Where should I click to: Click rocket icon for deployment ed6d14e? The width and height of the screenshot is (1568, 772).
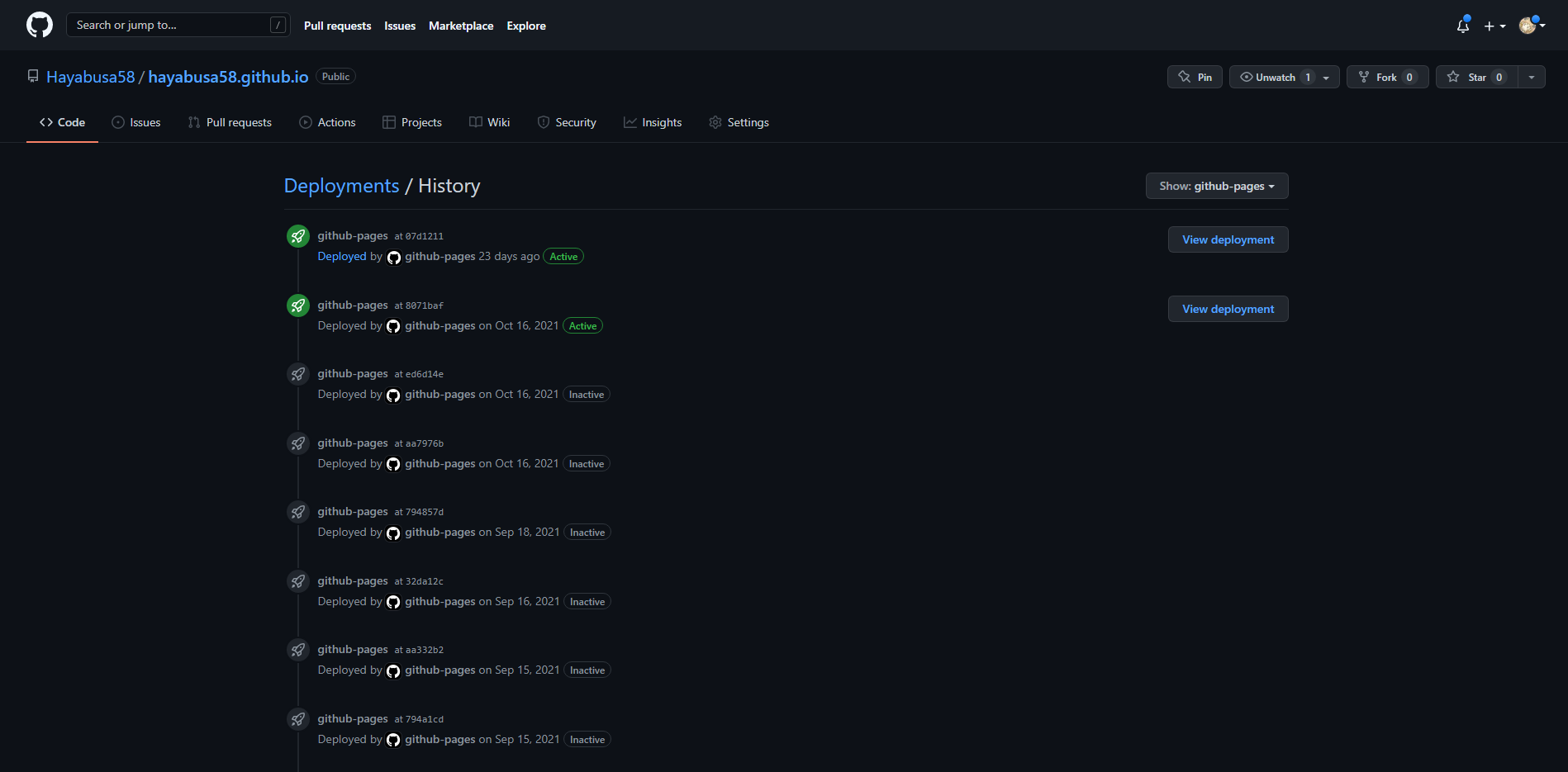[x=298, y=374]
